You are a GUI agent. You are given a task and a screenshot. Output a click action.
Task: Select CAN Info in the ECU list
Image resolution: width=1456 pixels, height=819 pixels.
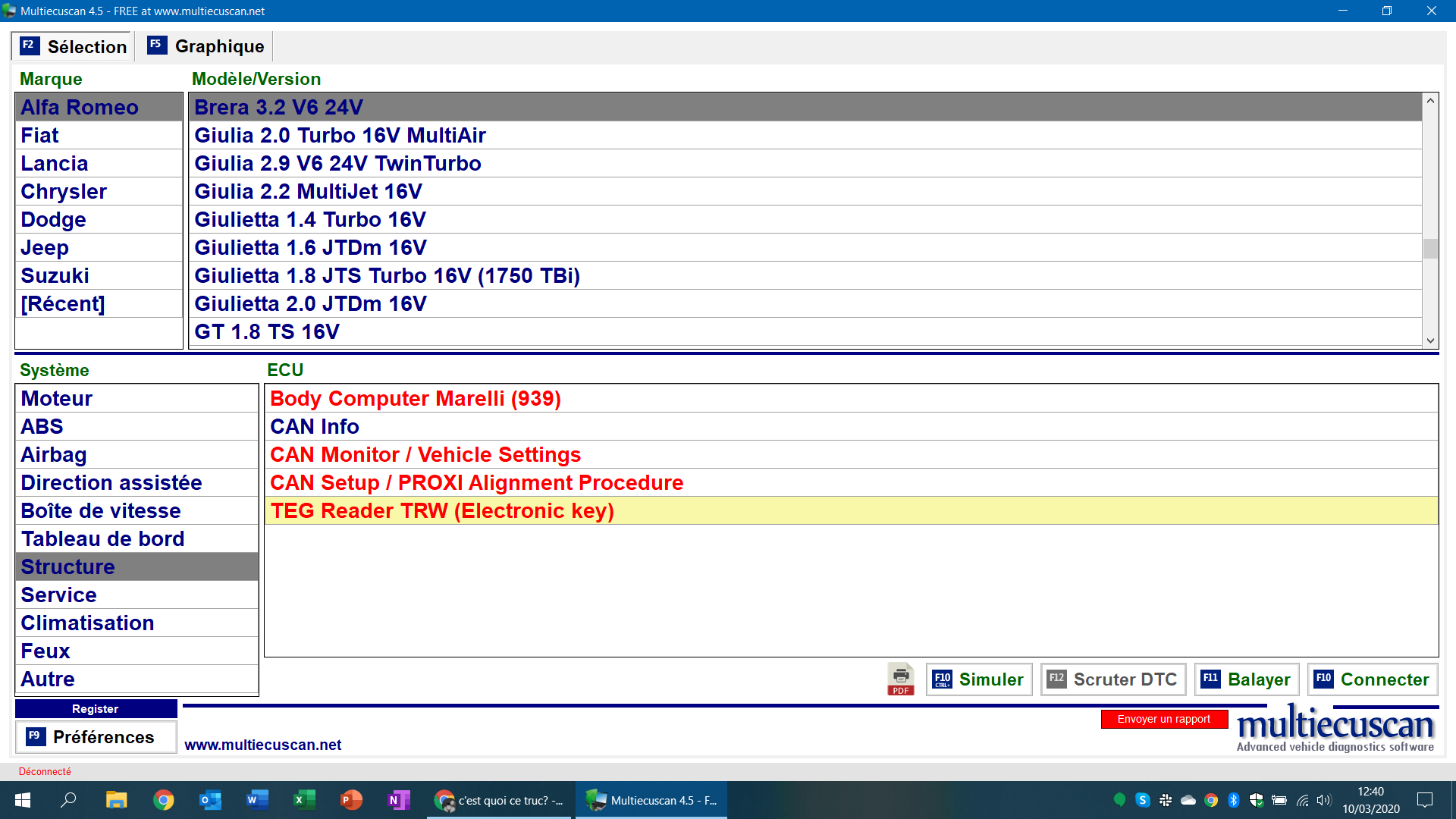pyautogui.click(x=315, y=427)
